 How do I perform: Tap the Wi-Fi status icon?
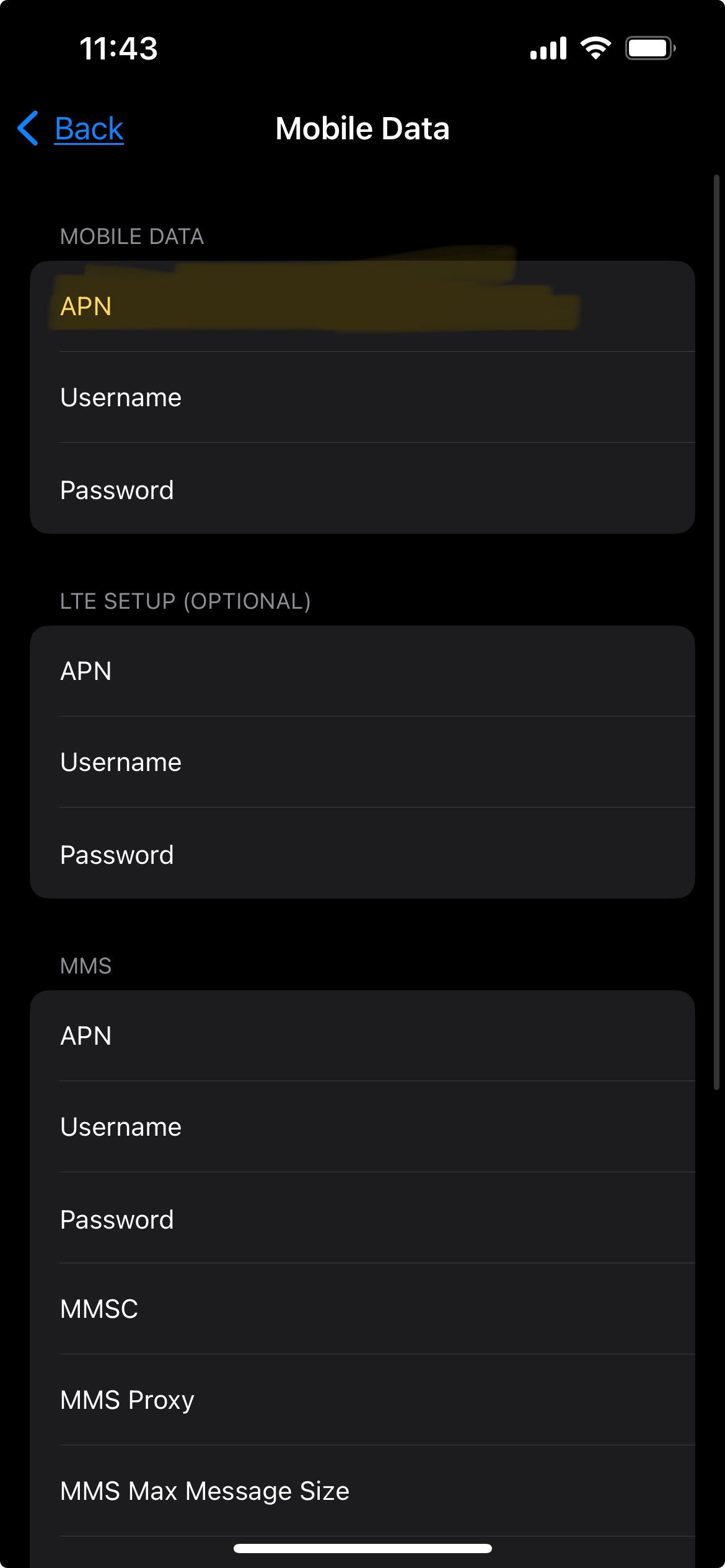point(595,48)
